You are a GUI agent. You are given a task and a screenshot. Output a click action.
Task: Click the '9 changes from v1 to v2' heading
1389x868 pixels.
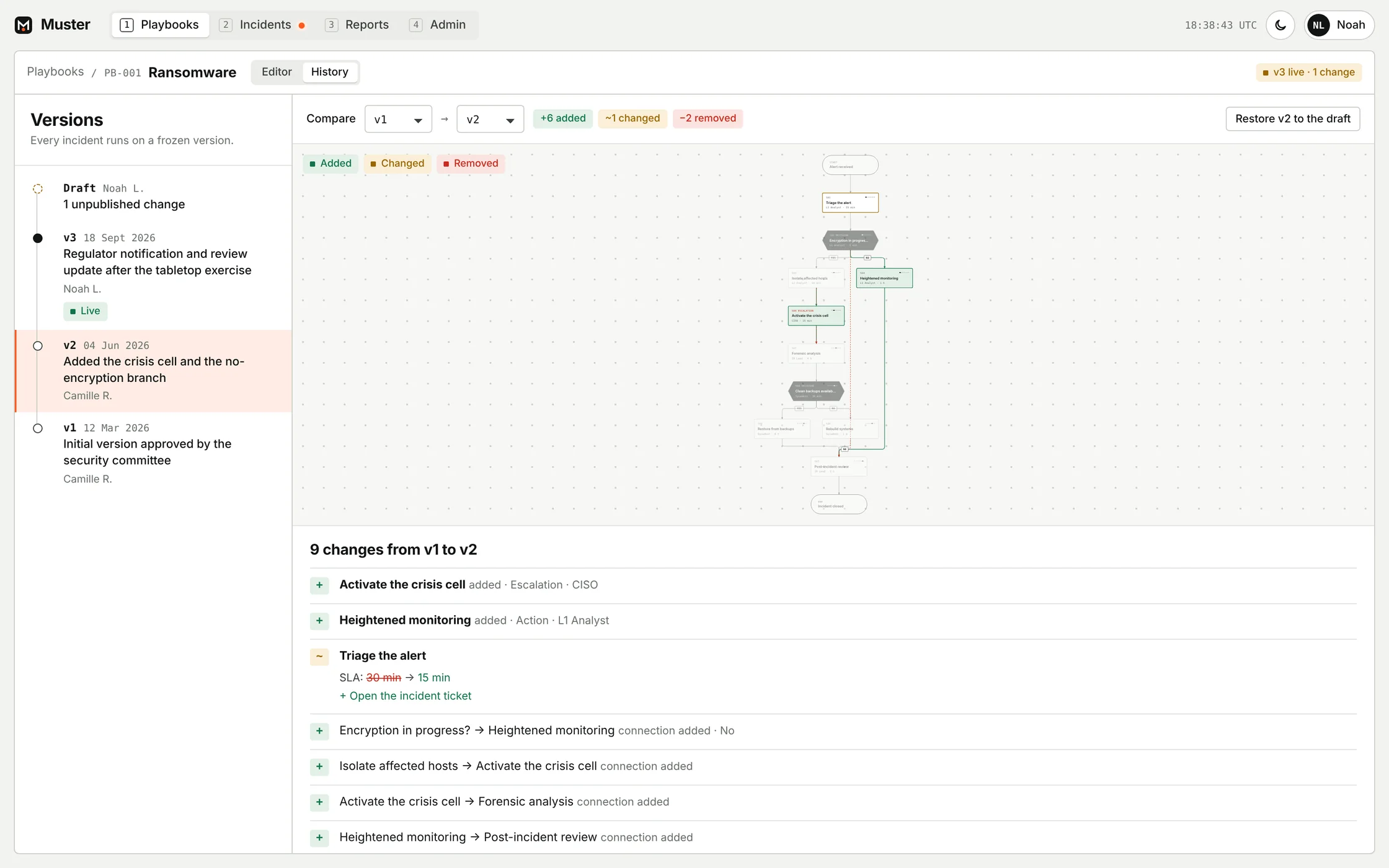pos(393,550)
